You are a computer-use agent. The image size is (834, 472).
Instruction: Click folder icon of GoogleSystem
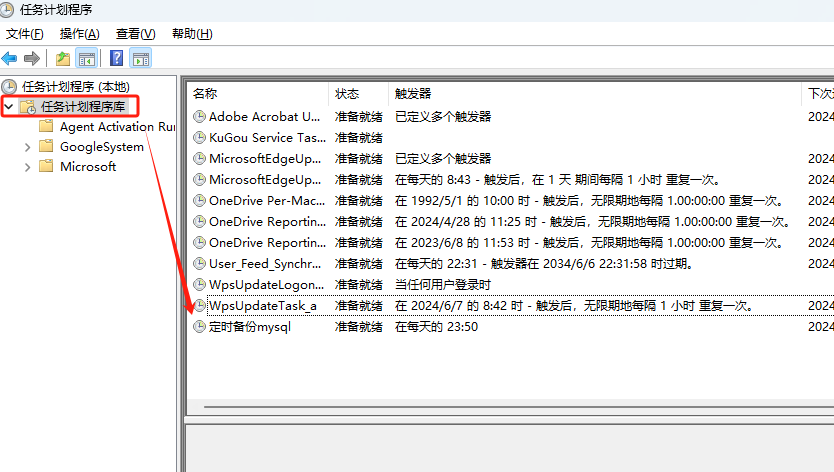point(46,146)
